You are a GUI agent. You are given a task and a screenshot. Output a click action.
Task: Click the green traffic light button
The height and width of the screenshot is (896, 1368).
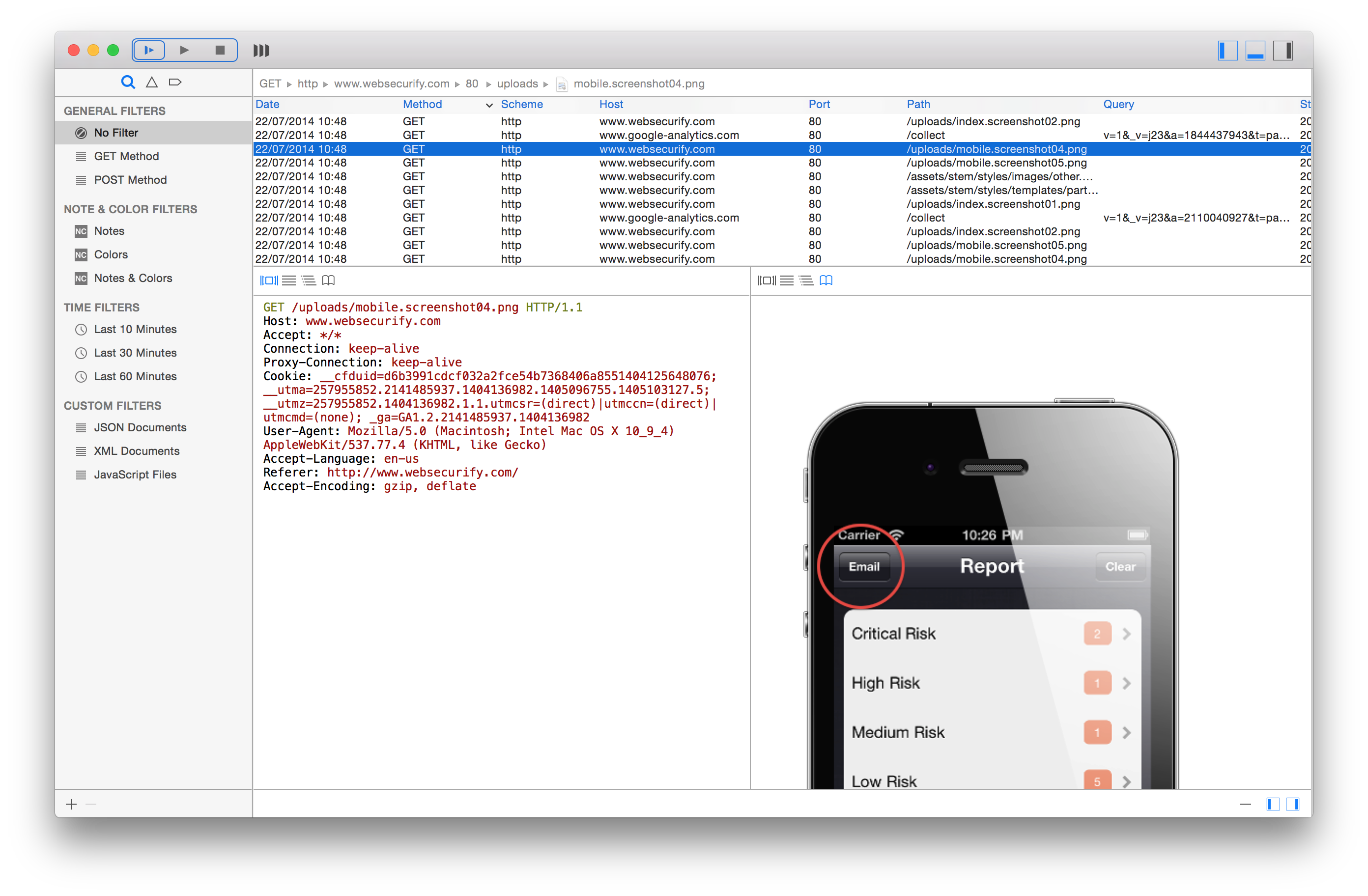pos(113,50)
